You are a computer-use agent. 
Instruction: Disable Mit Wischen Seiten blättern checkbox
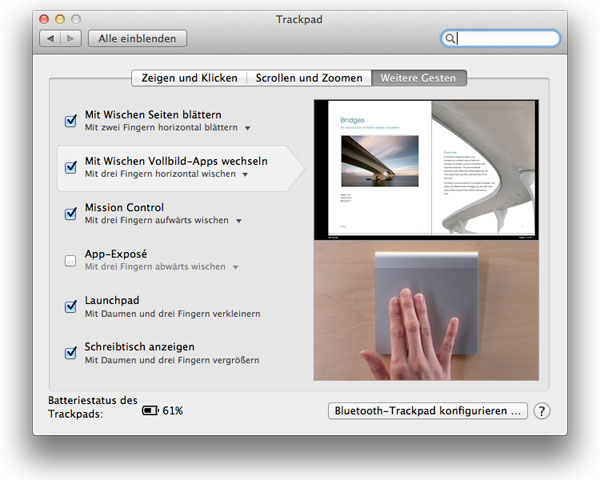[71, 121]
